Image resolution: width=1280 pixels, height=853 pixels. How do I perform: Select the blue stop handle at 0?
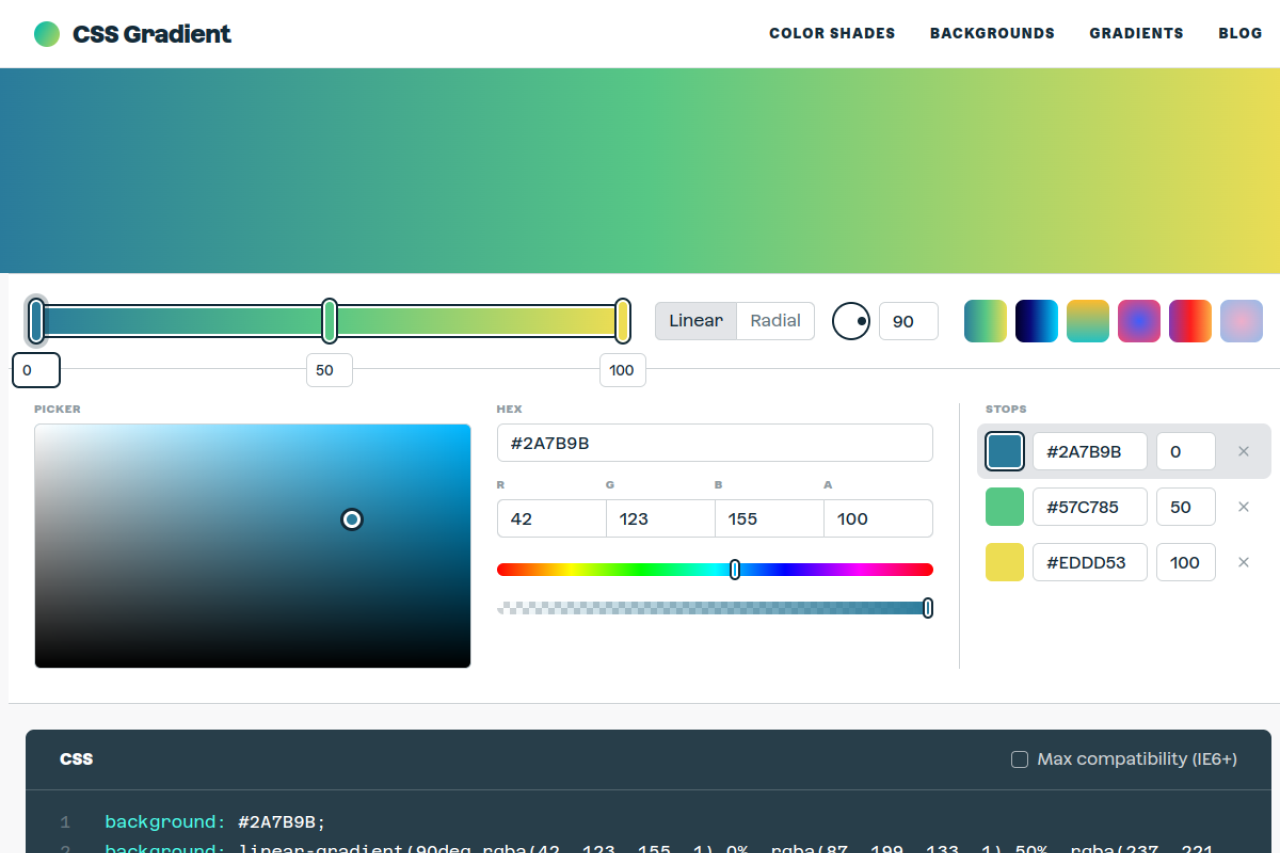pos(37,321)
